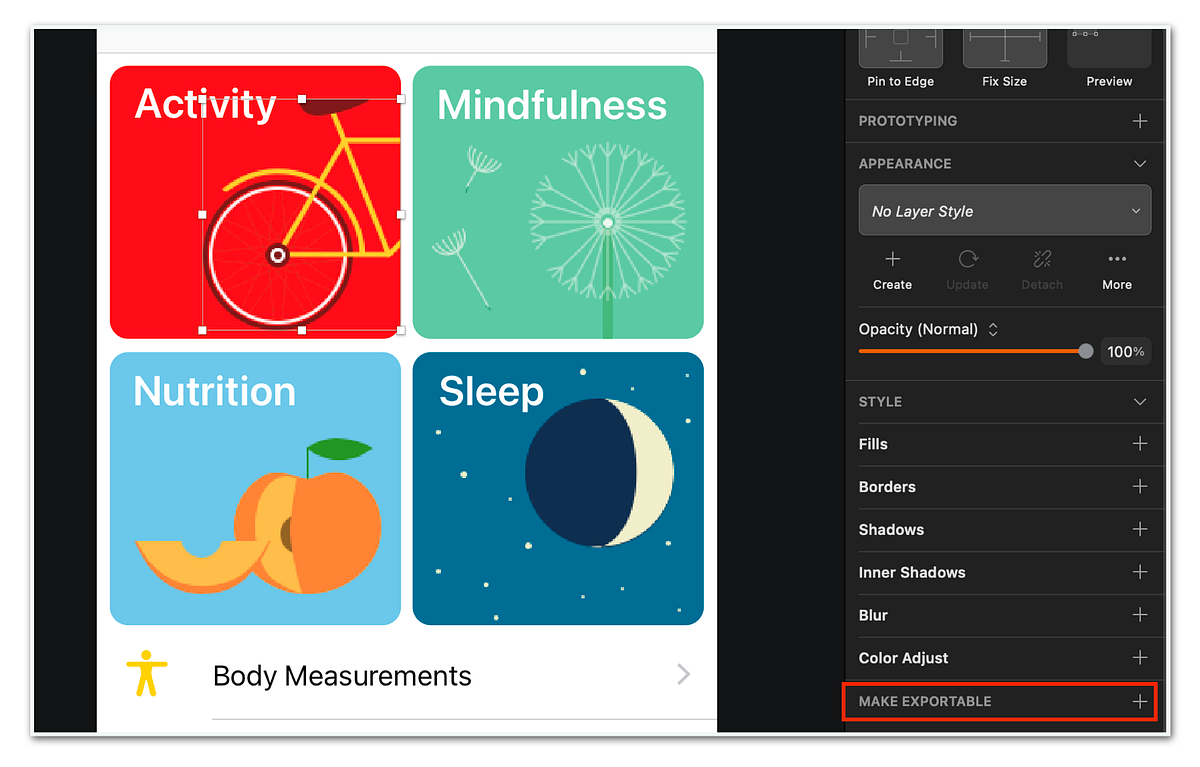The image size is (1200, 767).
Task: Open the resizing Preview
Action: click(1108, 55)
